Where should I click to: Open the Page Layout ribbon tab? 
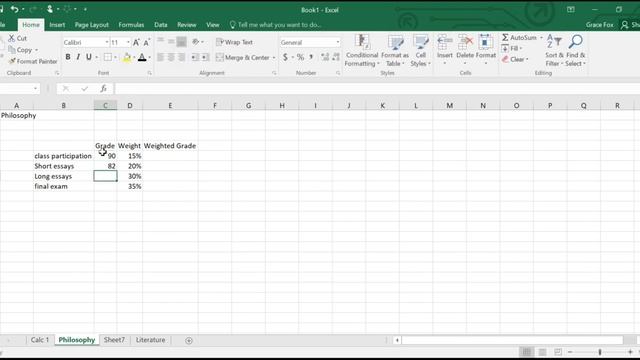click(91, 25)
